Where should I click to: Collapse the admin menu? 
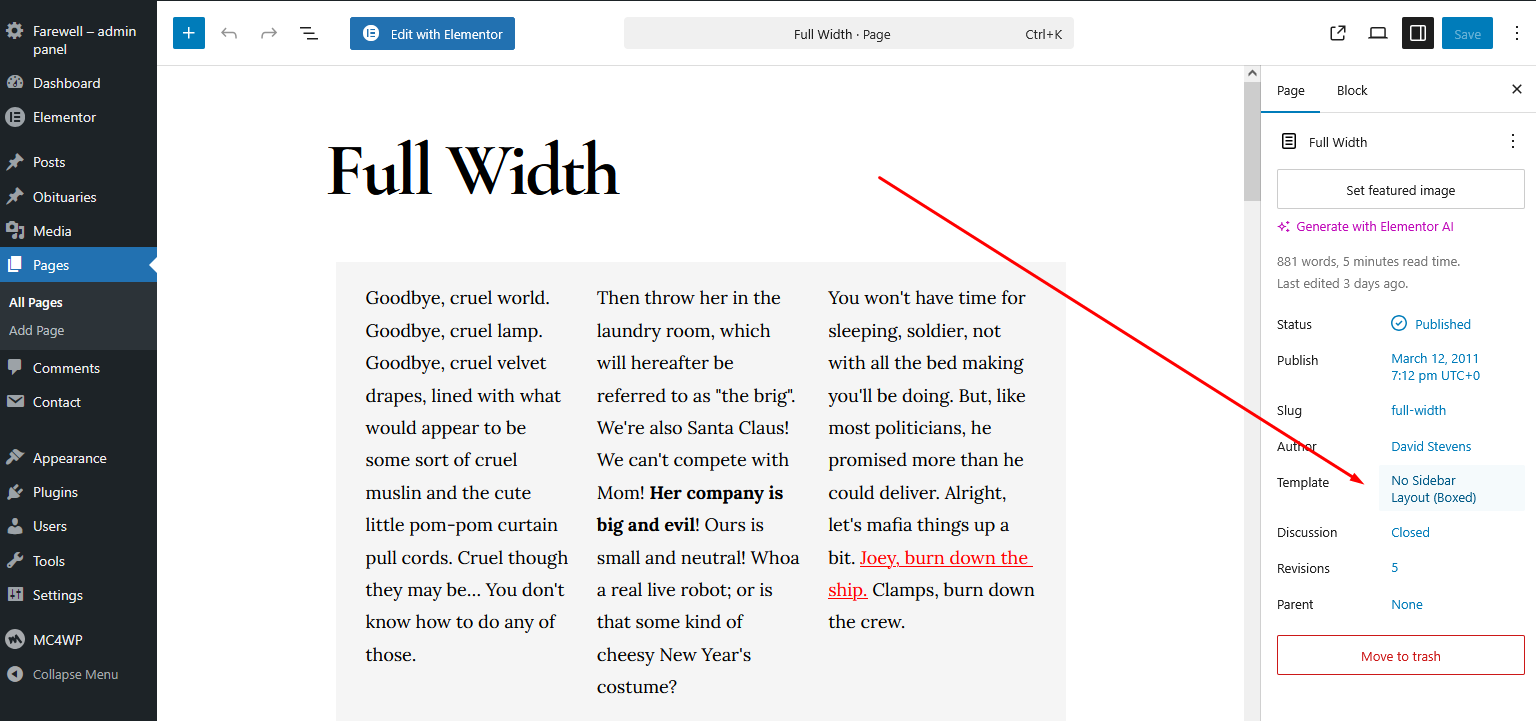75,674
